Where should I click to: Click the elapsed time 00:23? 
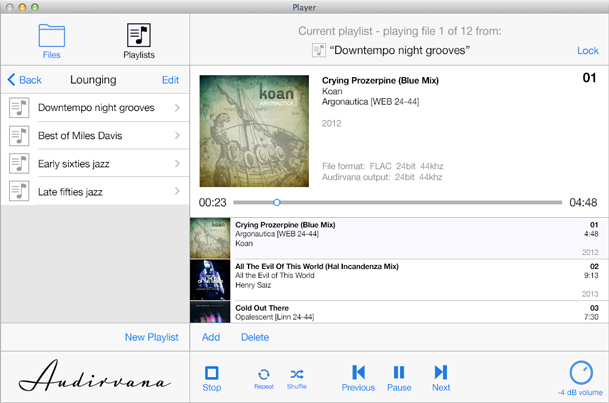212,202
